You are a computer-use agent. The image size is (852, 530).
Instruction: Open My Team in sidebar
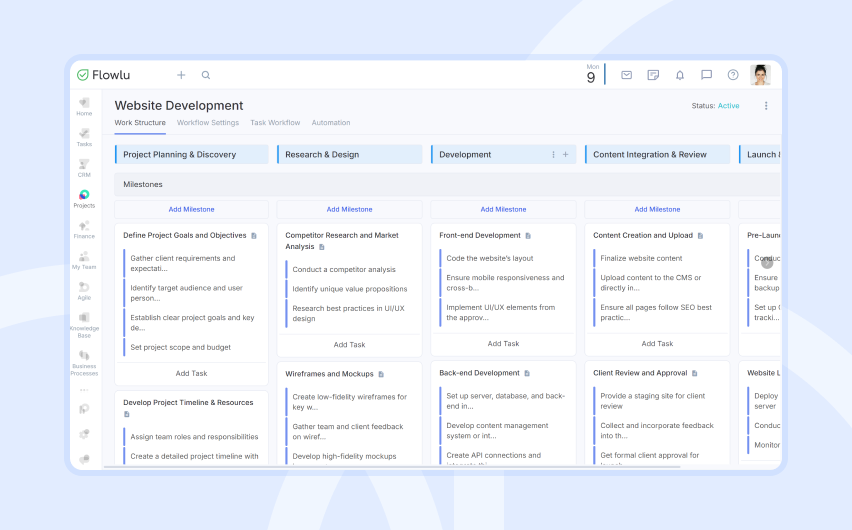[x=84, y=260]
